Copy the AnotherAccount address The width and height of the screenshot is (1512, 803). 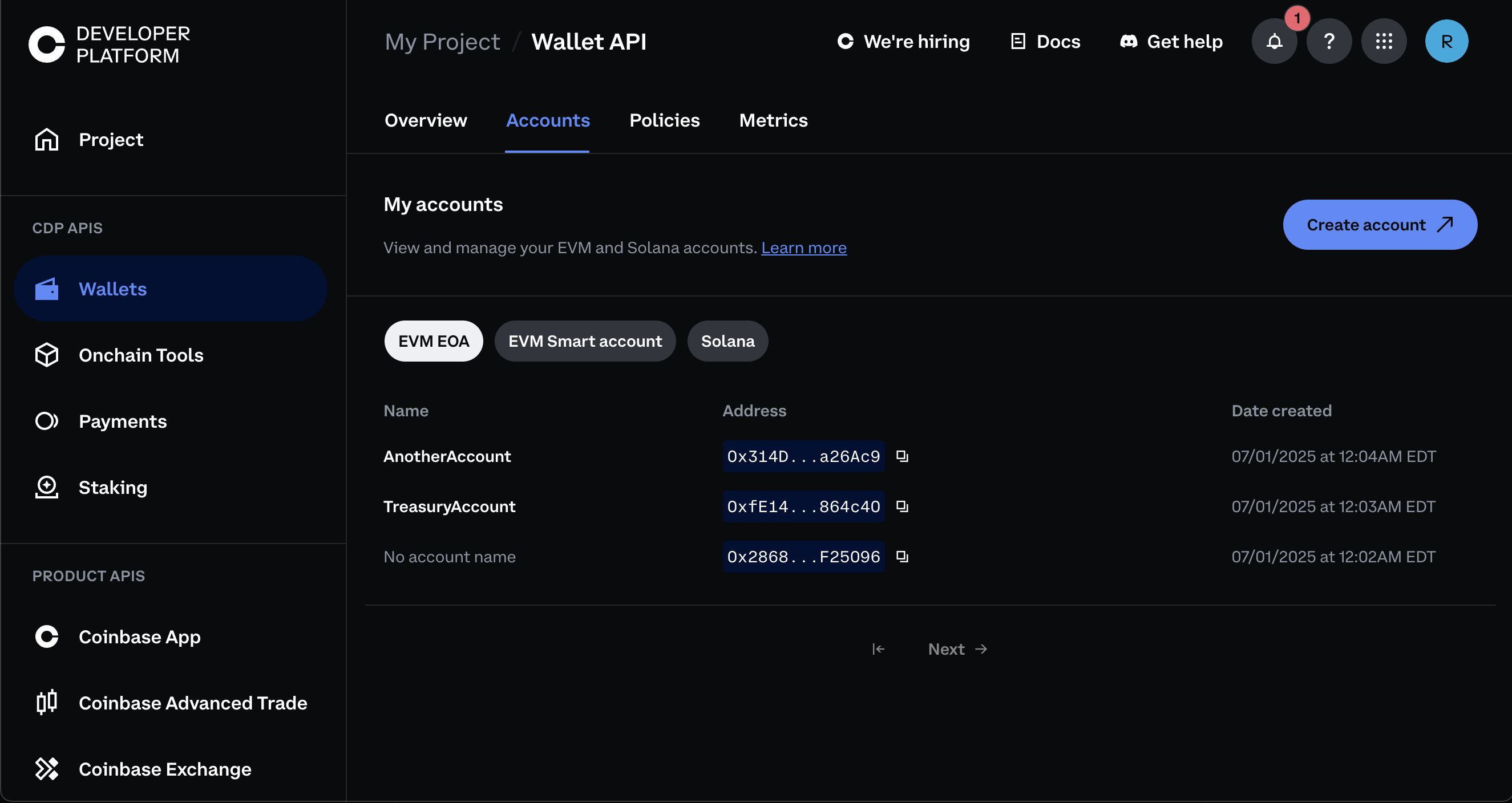tap(902, 456)
